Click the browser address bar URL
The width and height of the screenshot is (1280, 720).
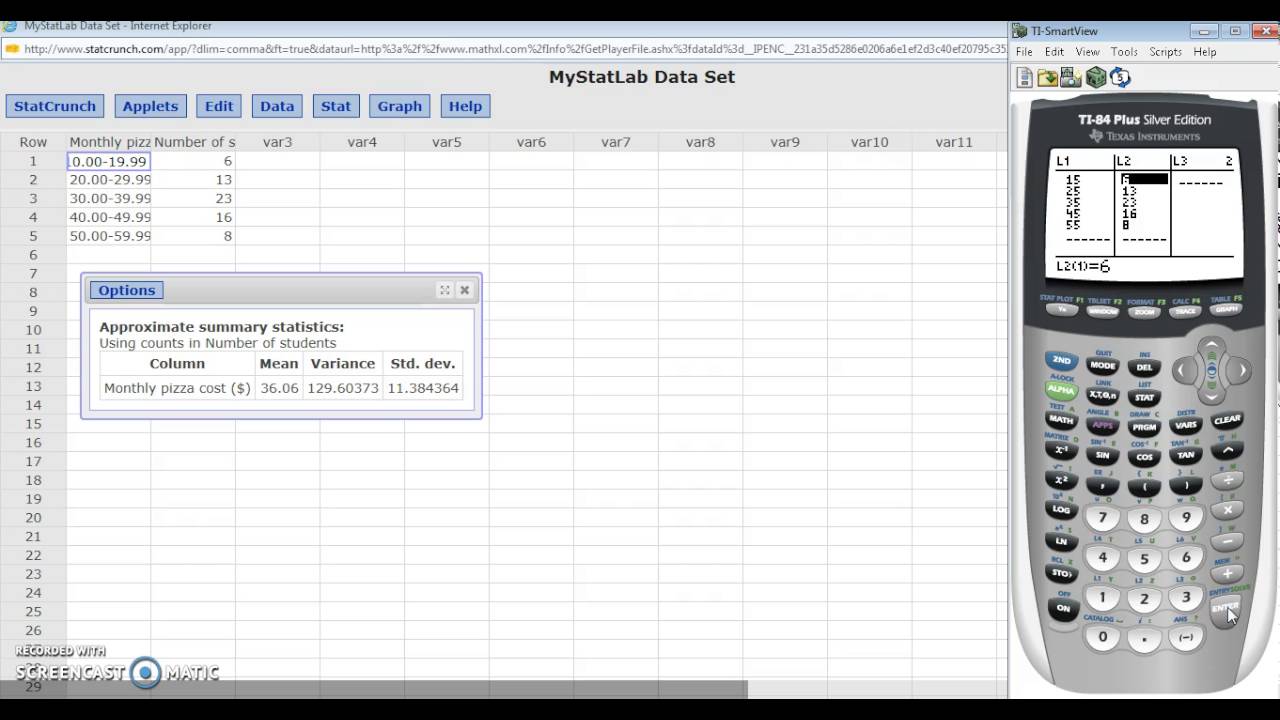pos(514,48)
